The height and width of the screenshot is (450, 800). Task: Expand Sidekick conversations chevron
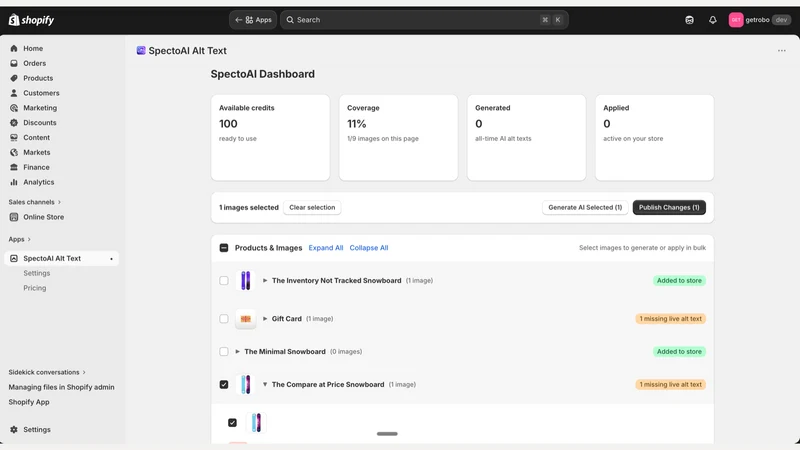(84, 372)
